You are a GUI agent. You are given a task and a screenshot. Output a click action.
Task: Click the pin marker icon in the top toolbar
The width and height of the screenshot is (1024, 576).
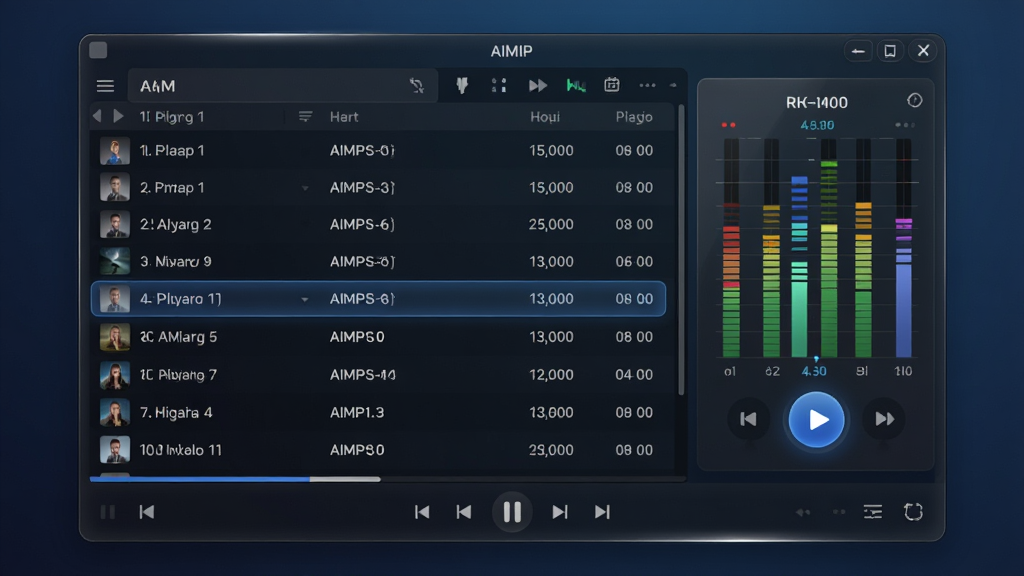point(462,85)
